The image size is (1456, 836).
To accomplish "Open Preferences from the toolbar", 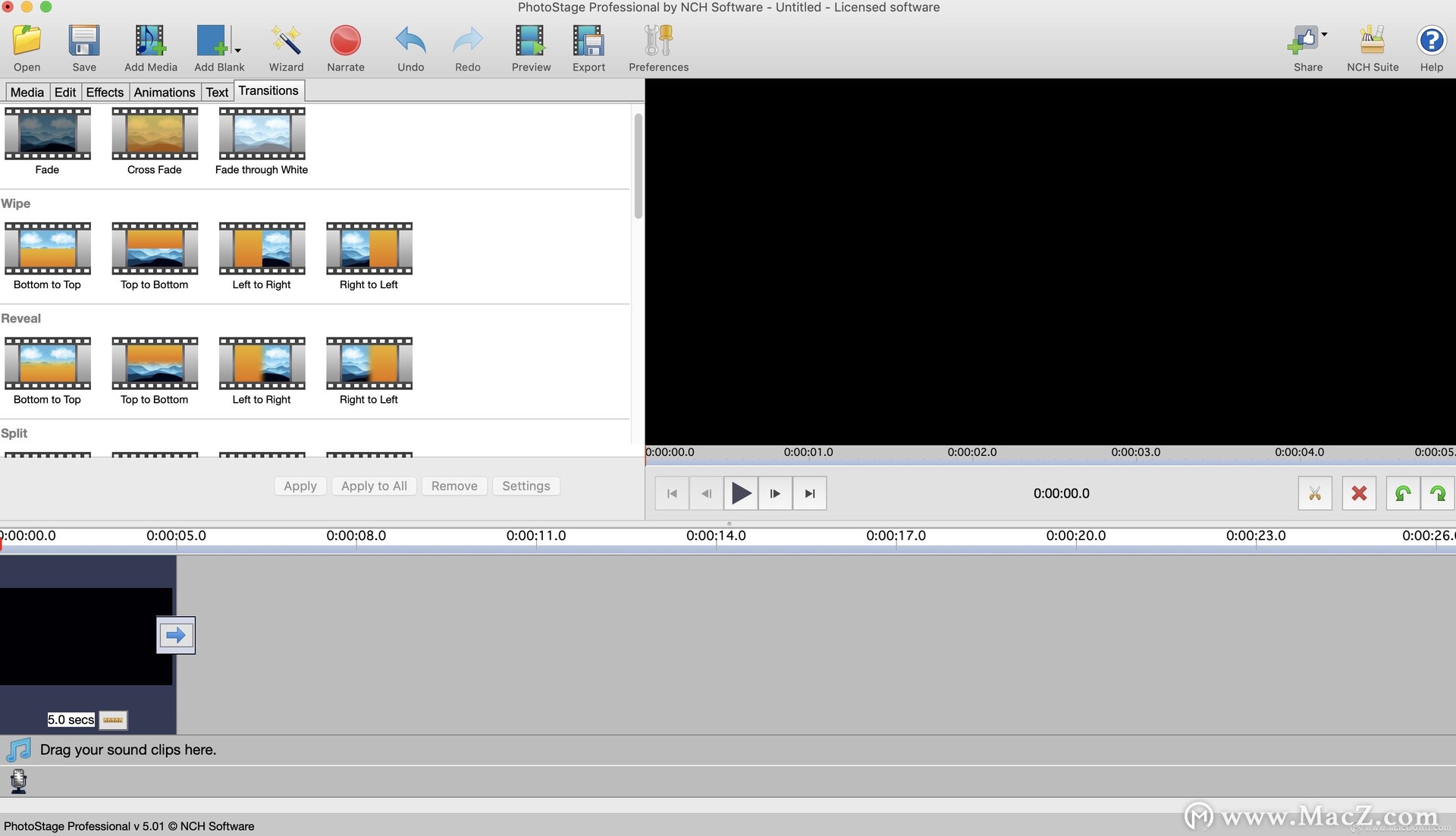I will click(x=658, y=41).
